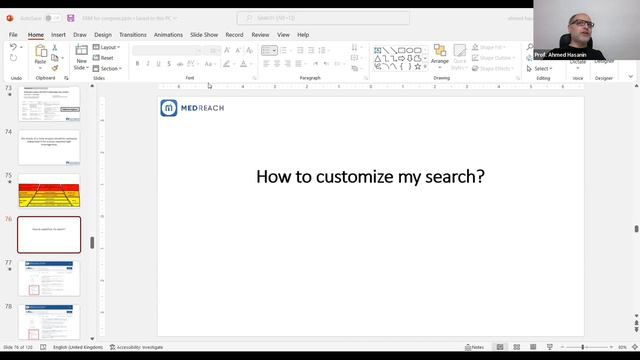Click English (United Kingdom) language indicator
This screenshot has width=640, height=360.
point(78,347)
